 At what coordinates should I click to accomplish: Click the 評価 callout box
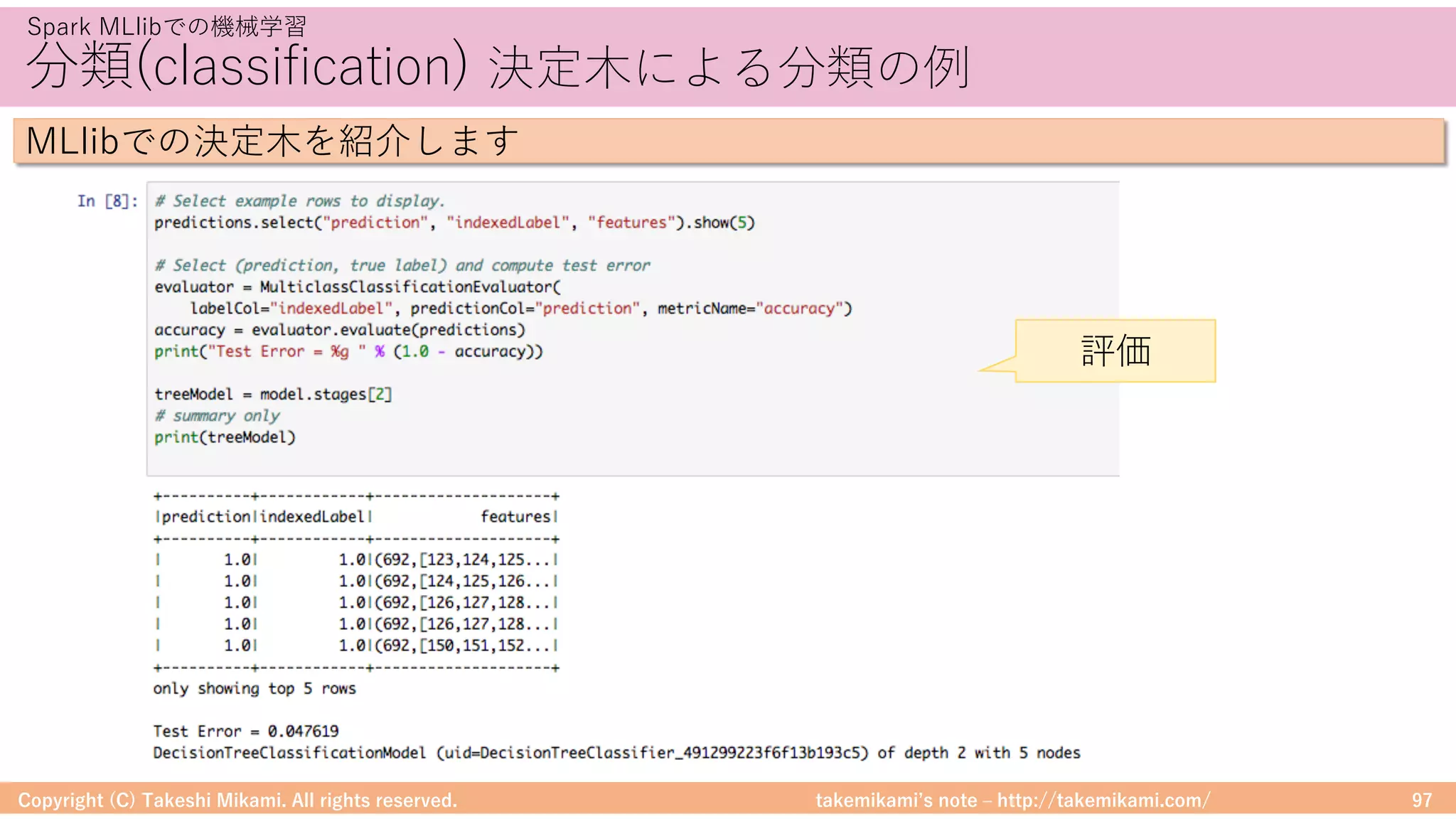(1115, 350)
